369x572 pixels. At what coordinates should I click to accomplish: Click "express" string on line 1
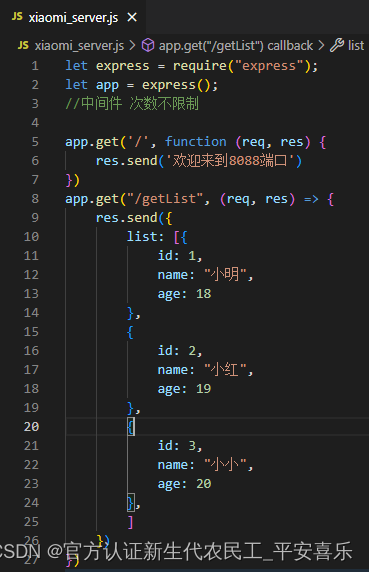click(269, 66)
